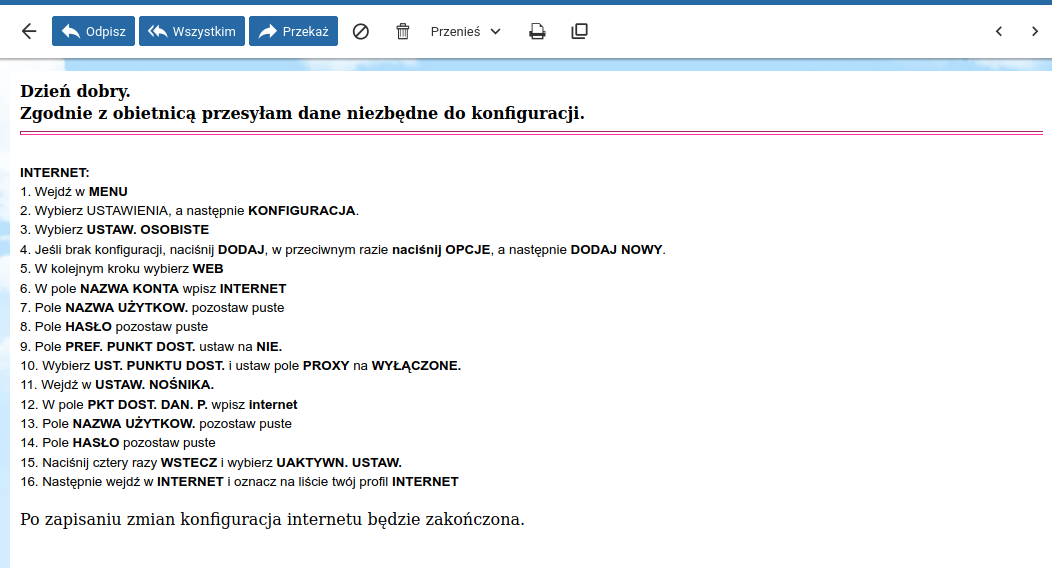Open the Przenieś move dropdown
Screen dimensions: 1052x568
click(465, 31)
